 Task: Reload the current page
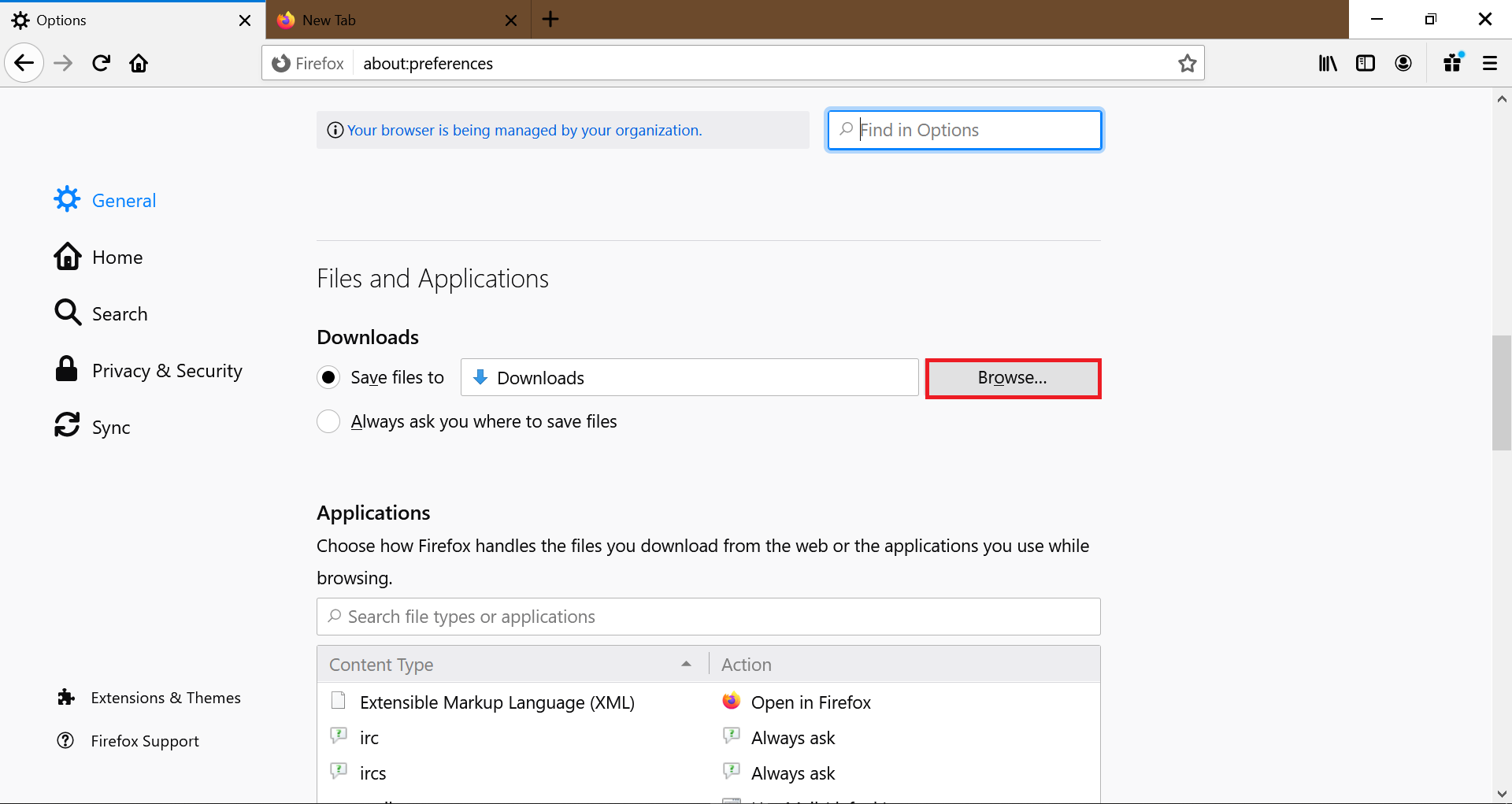[x=102, y=63]
